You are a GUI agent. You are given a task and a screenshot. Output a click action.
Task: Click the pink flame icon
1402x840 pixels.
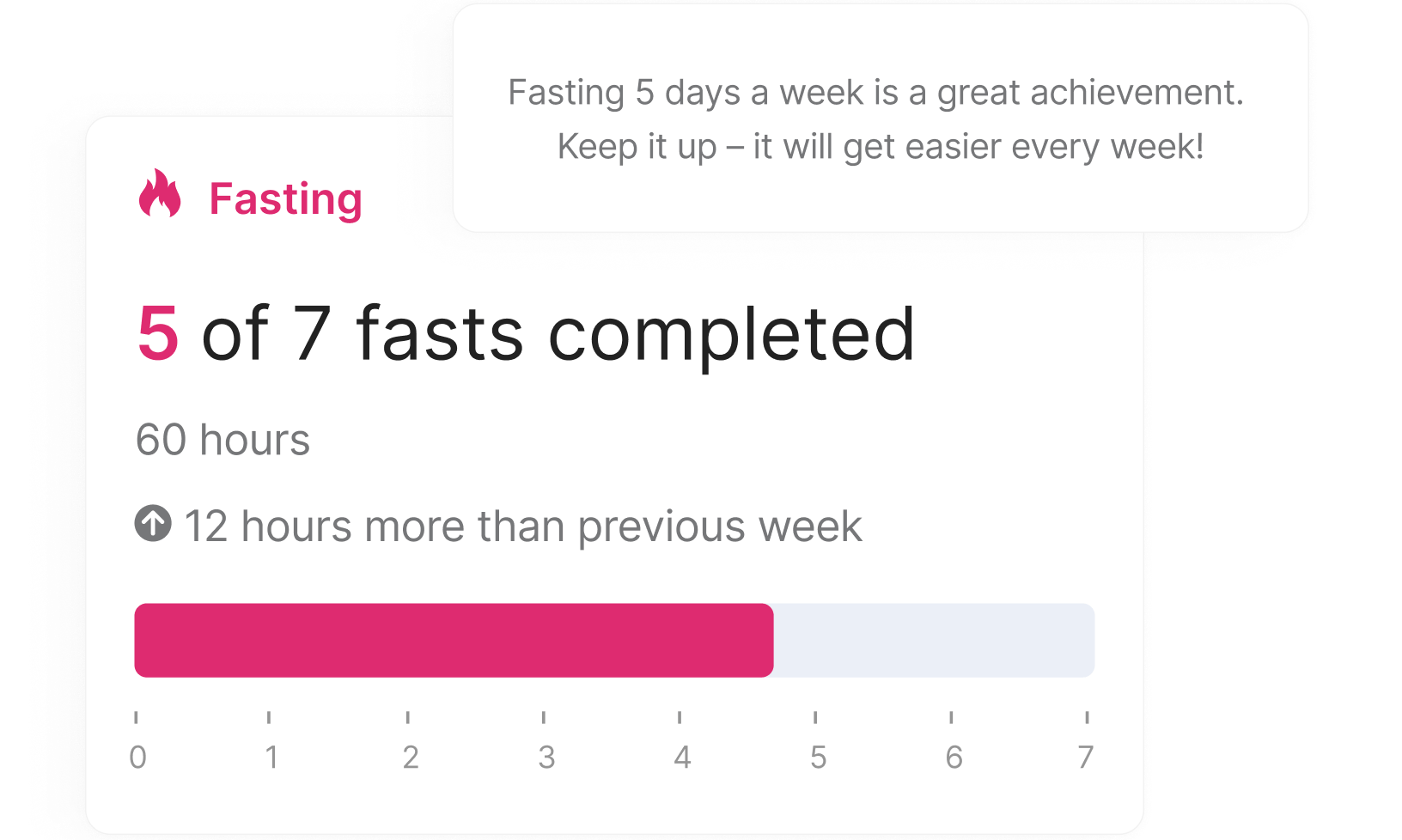[x=160, y=194]
